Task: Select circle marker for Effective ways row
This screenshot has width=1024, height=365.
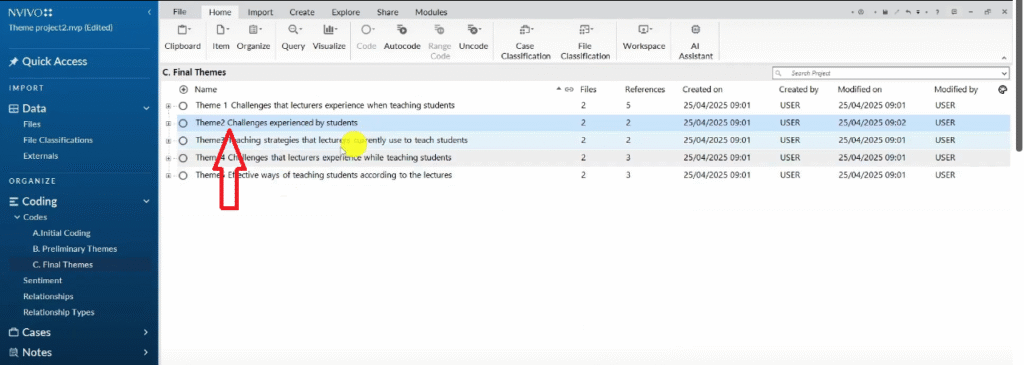Action: coord(184,175)
